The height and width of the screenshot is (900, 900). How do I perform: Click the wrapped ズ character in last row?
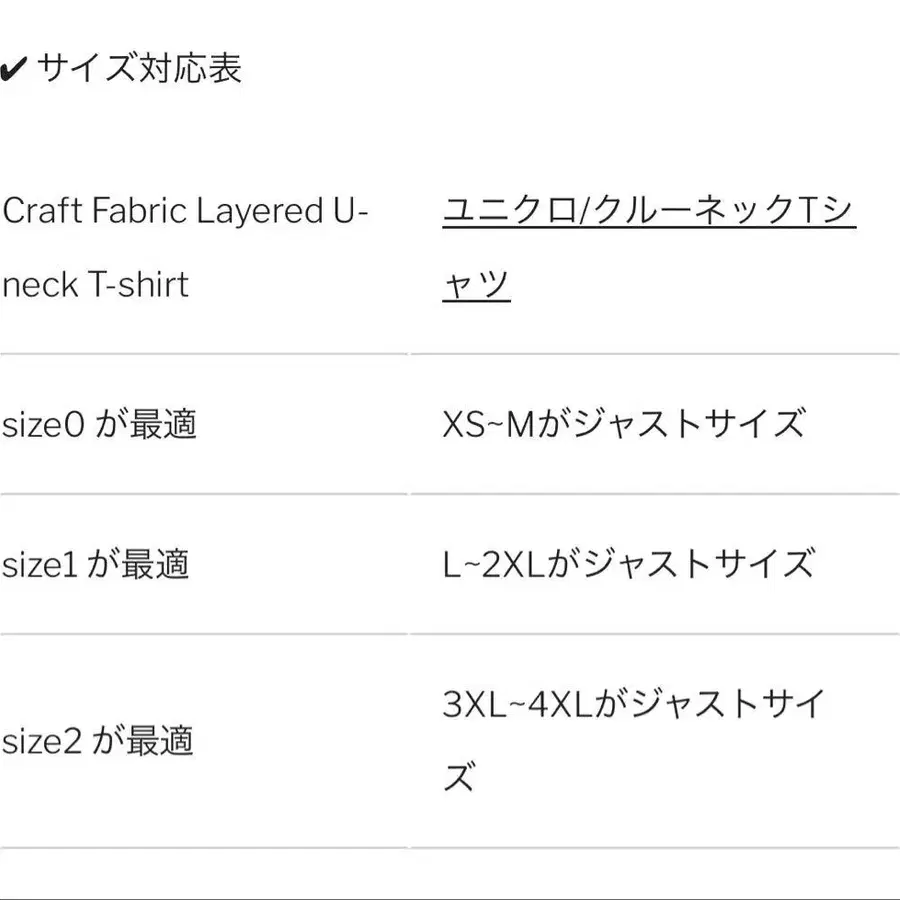(x=459, y=778)
